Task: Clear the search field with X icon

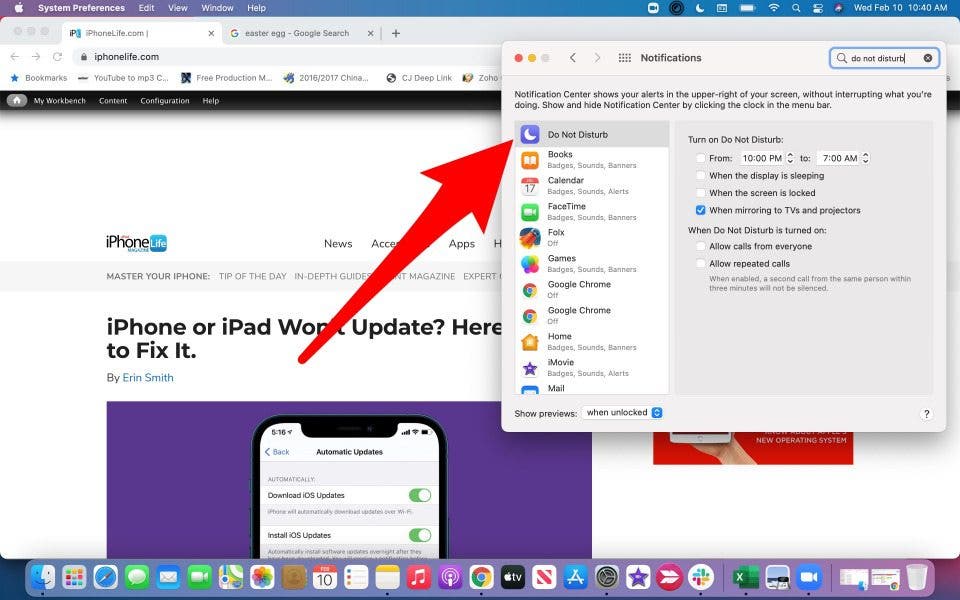Action: click(928, 58)
